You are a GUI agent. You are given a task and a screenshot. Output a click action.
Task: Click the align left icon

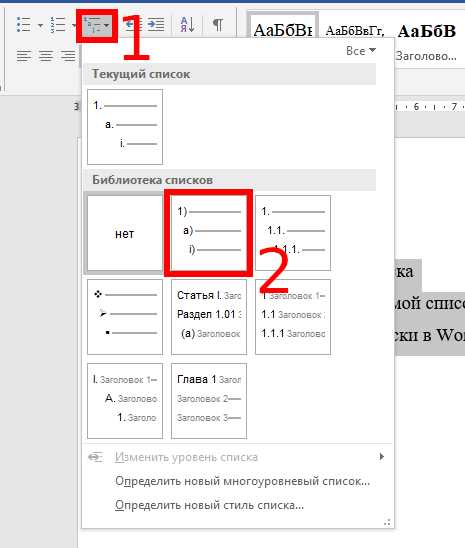[x=24, y=56]
